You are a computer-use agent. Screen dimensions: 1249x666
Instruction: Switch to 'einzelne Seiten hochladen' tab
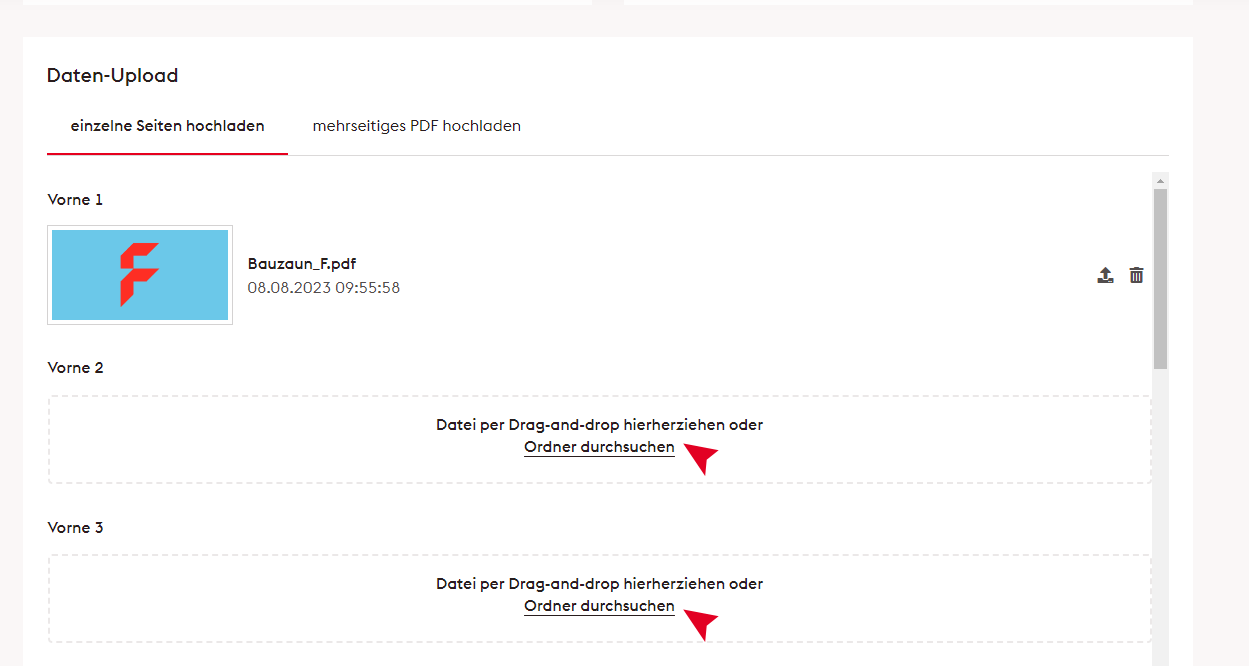[x=167, y=126]
